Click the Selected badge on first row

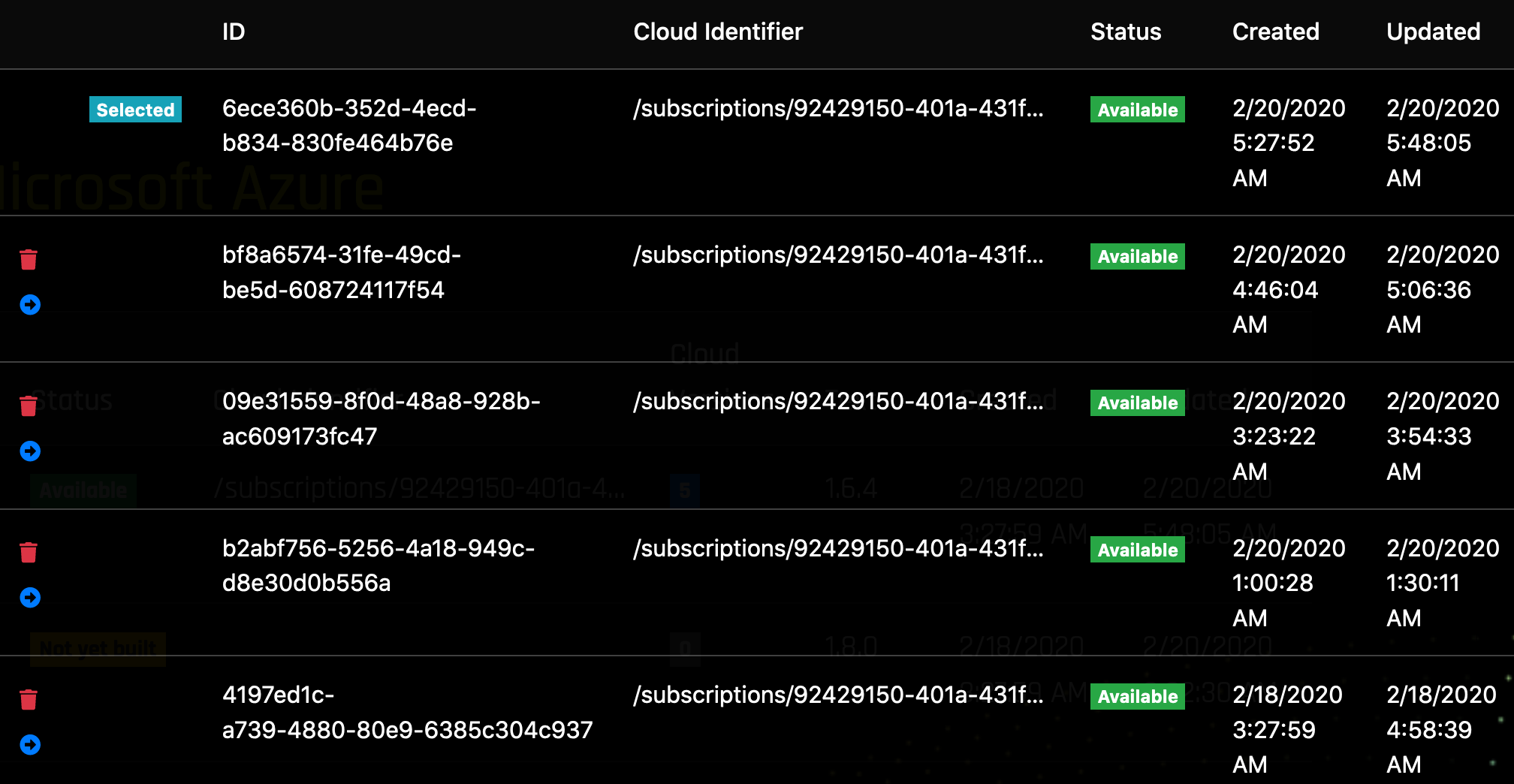(135, 110)
